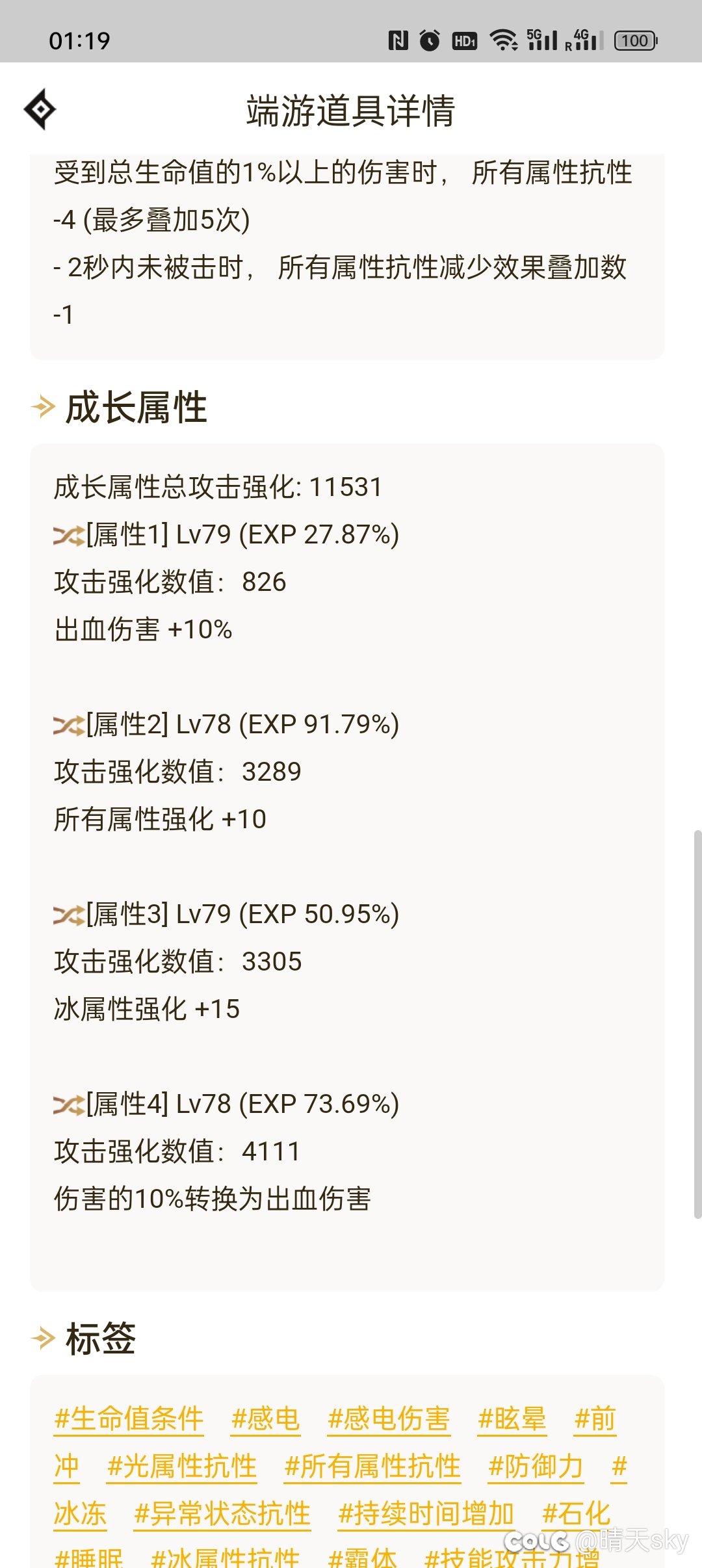Open the #异常状态抗性 tag
The height and width of the screenshot is (1568, 702).
click(222, 1514)
